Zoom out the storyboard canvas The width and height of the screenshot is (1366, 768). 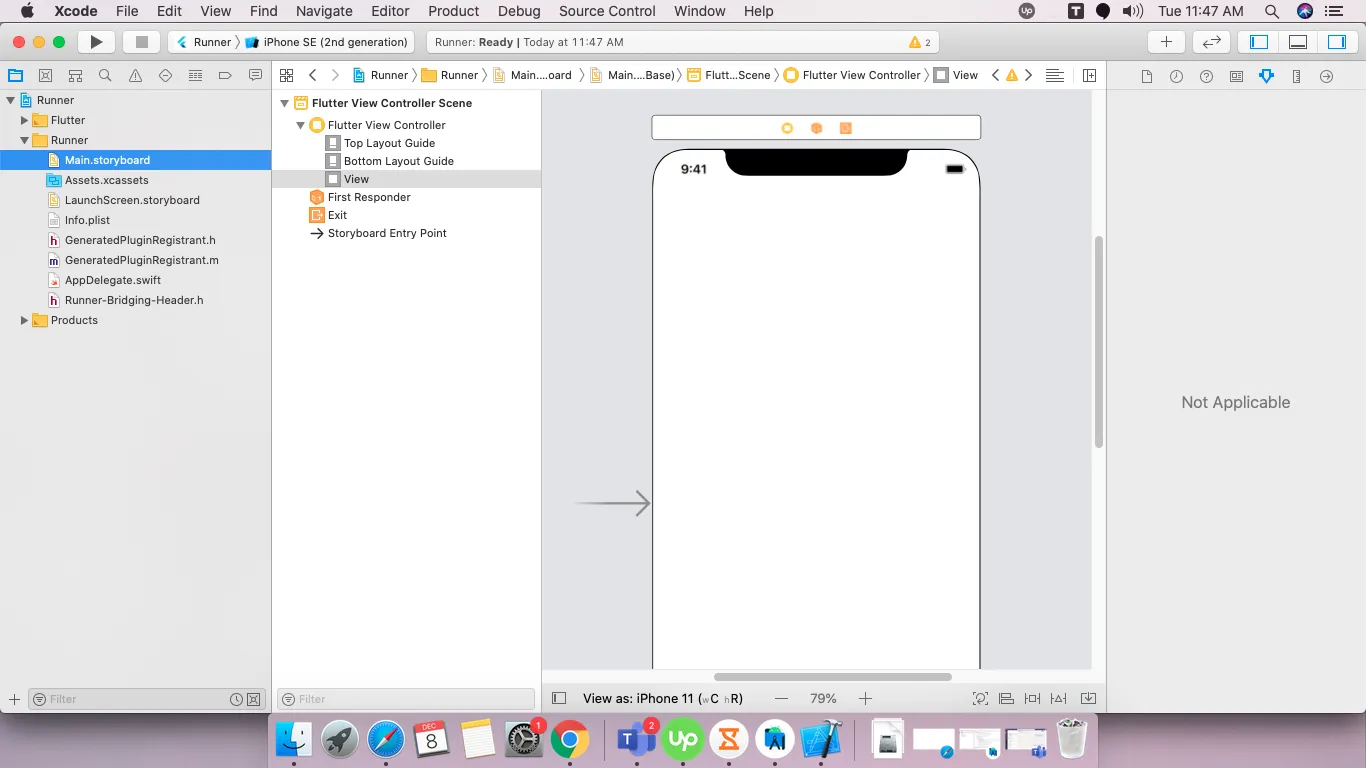782,698
